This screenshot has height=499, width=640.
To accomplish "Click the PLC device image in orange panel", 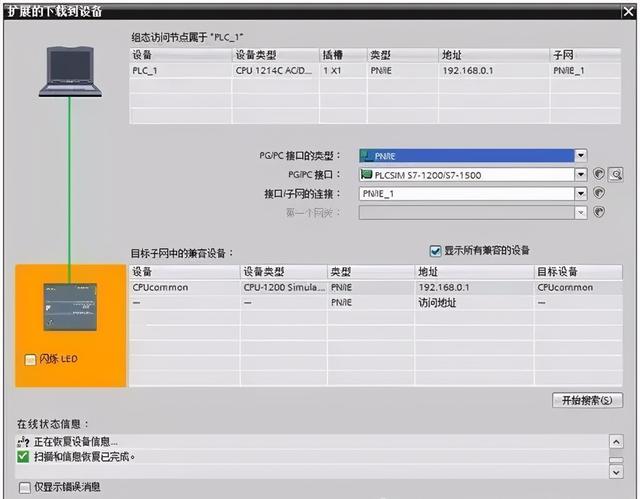I will coord(70,307).
